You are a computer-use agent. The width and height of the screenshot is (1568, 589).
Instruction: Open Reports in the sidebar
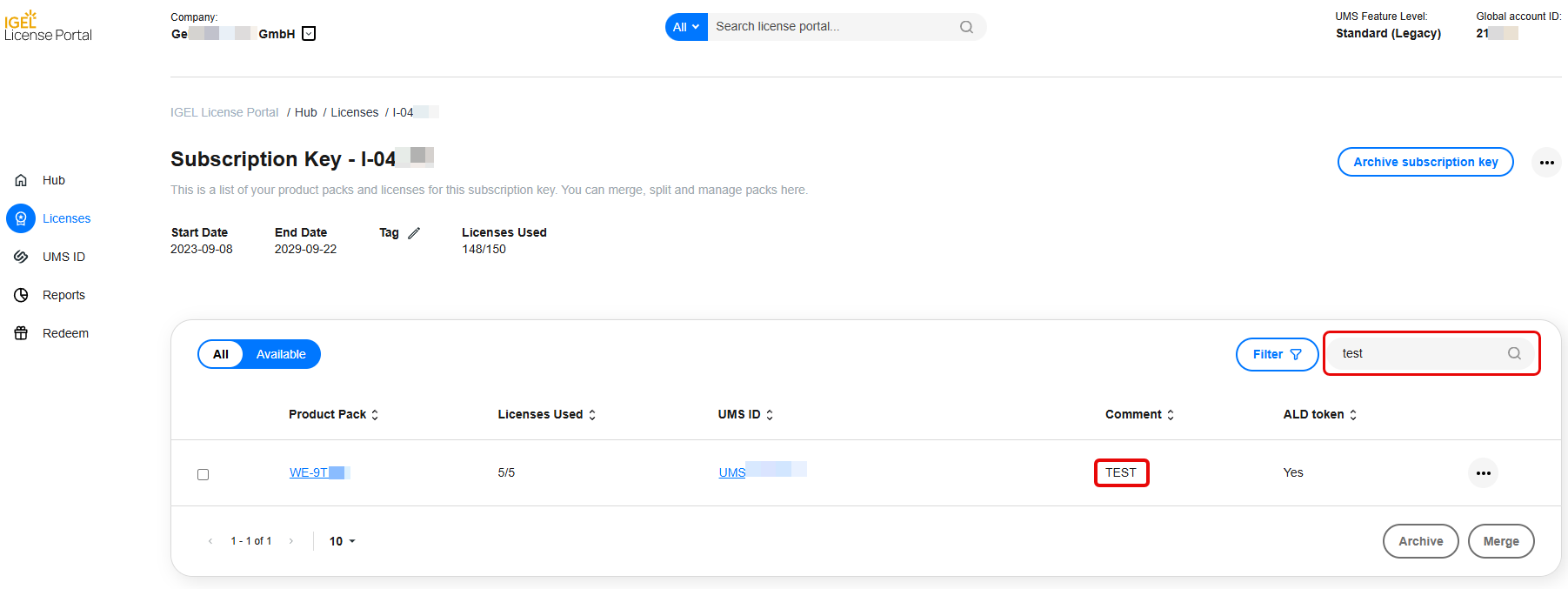[x=63, y=295]
